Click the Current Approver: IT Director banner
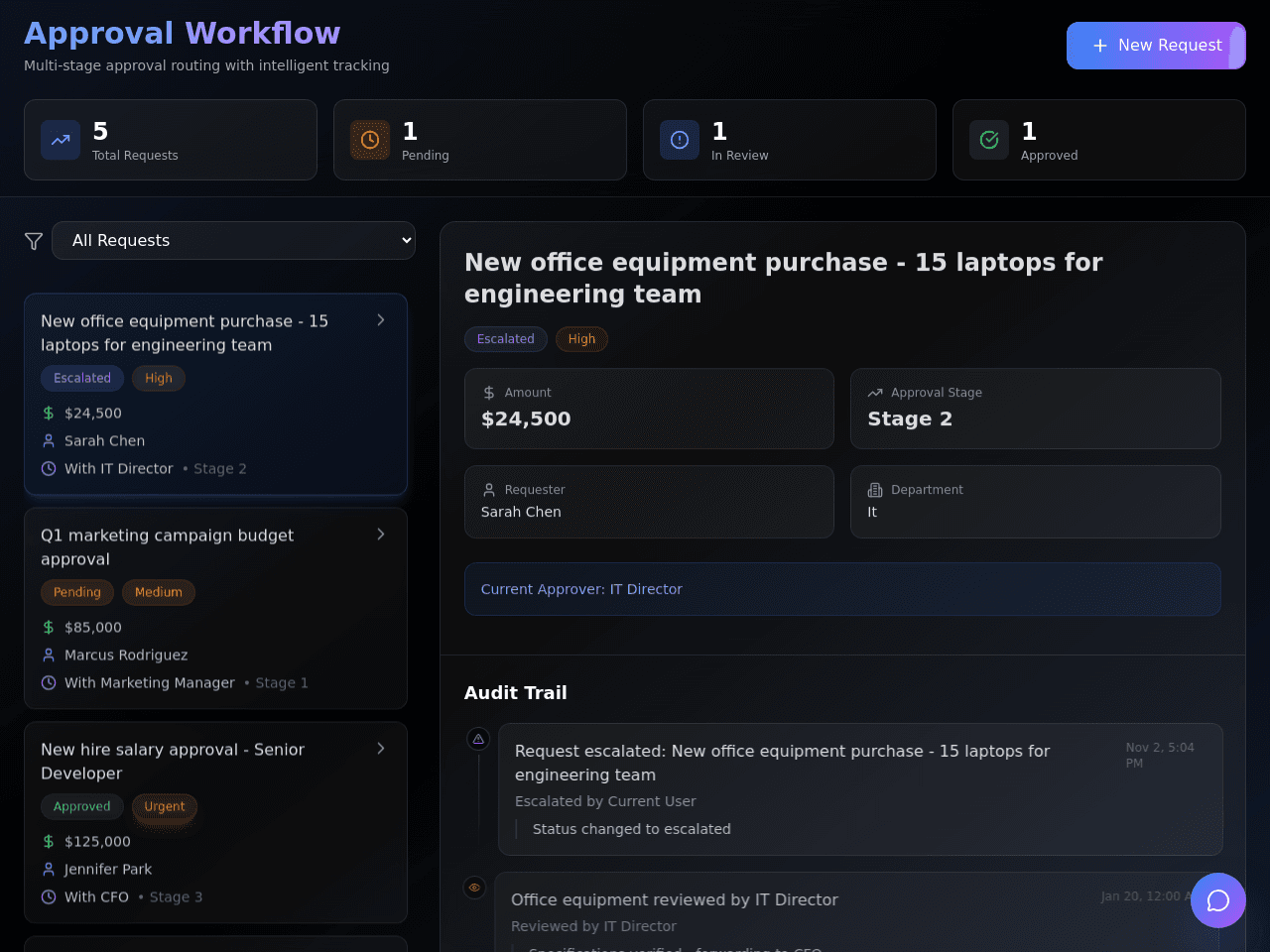1270x952 pixels. click(842, 589)
